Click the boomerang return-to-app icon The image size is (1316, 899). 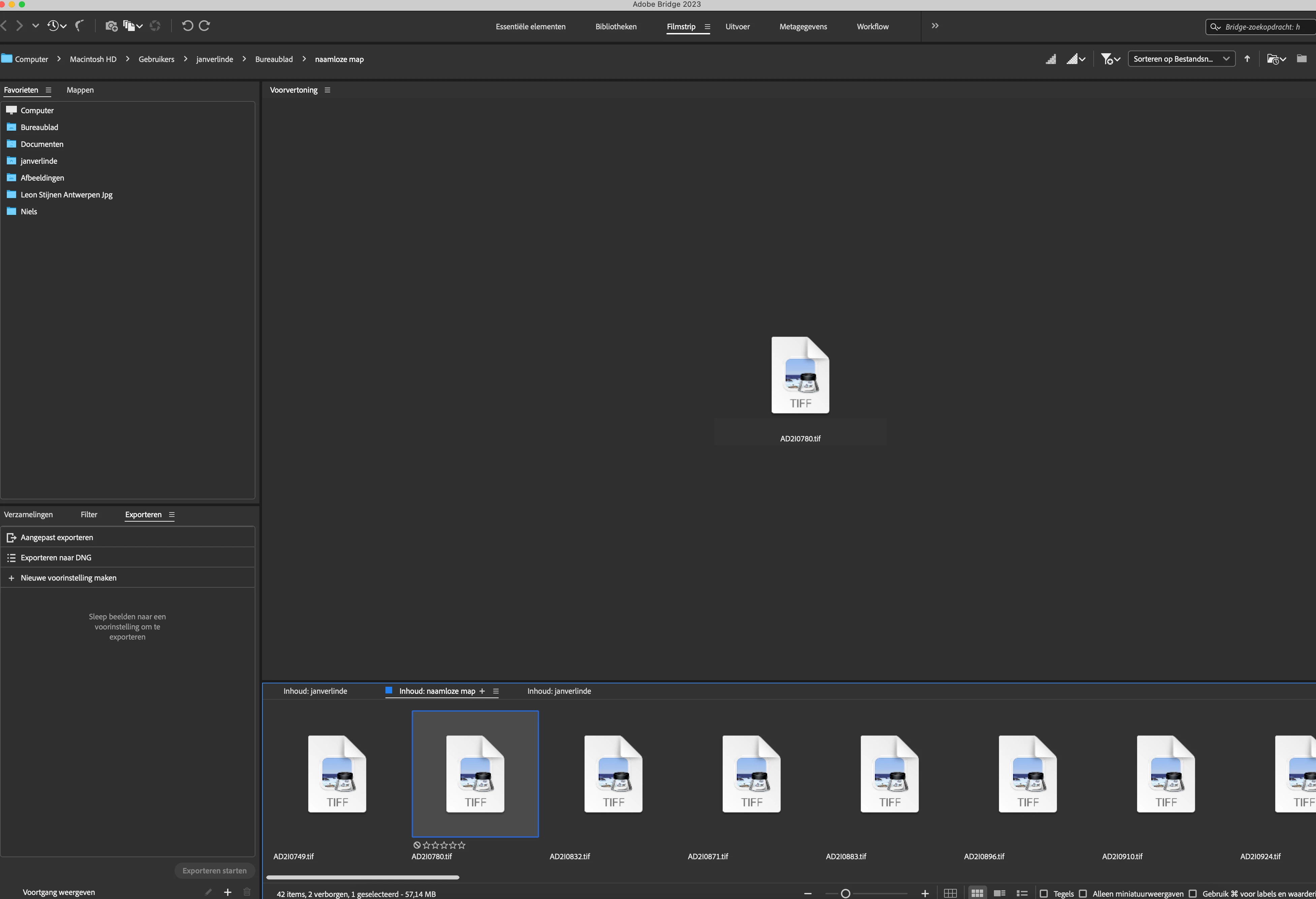pos(80,26)
